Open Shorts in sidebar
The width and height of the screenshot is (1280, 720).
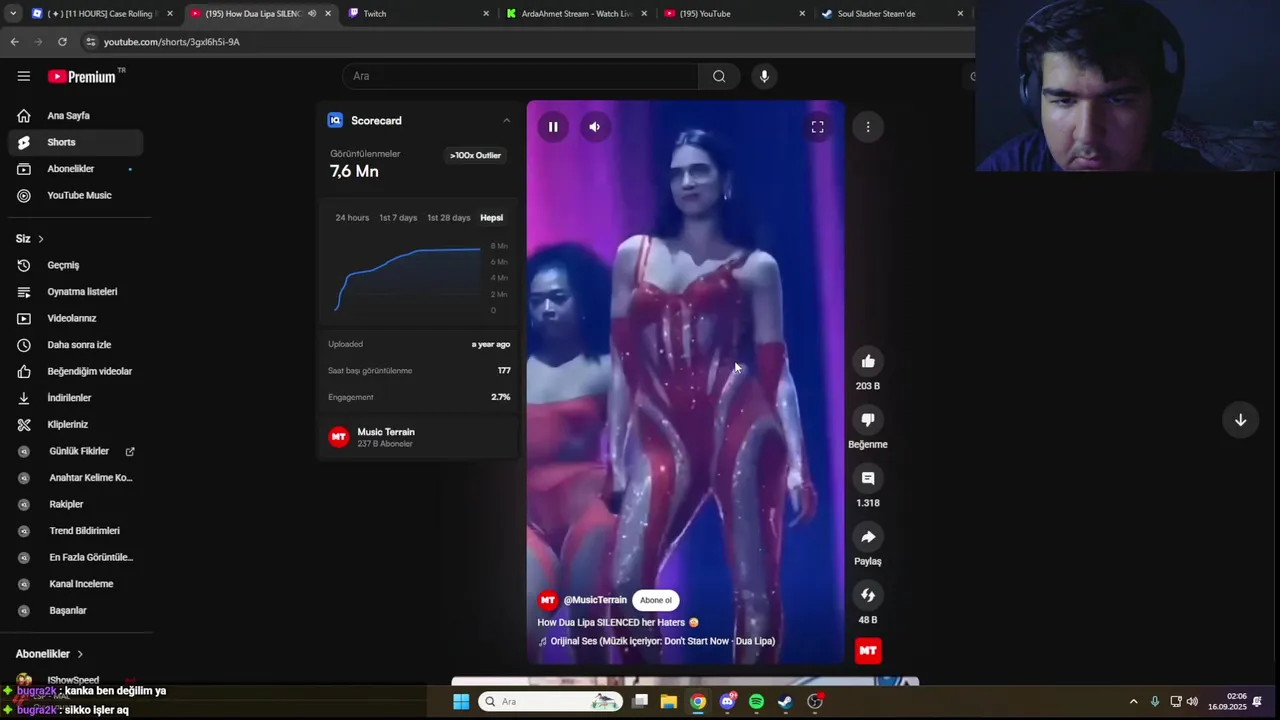pyautogui.click(x=75, y=142)
